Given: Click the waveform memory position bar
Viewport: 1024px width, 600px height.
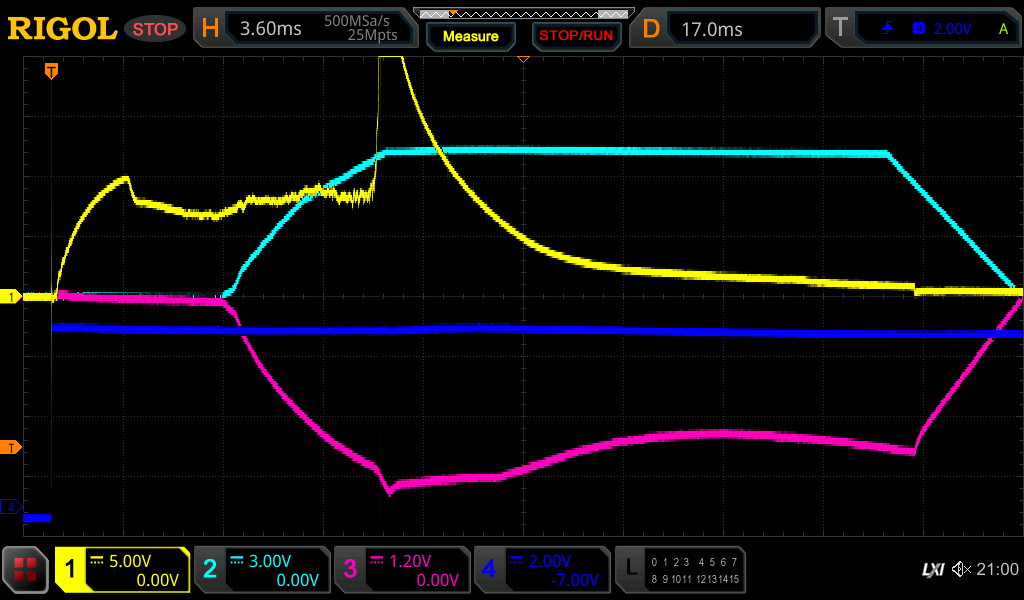Looking at the screenshot, I should point(523,13).
